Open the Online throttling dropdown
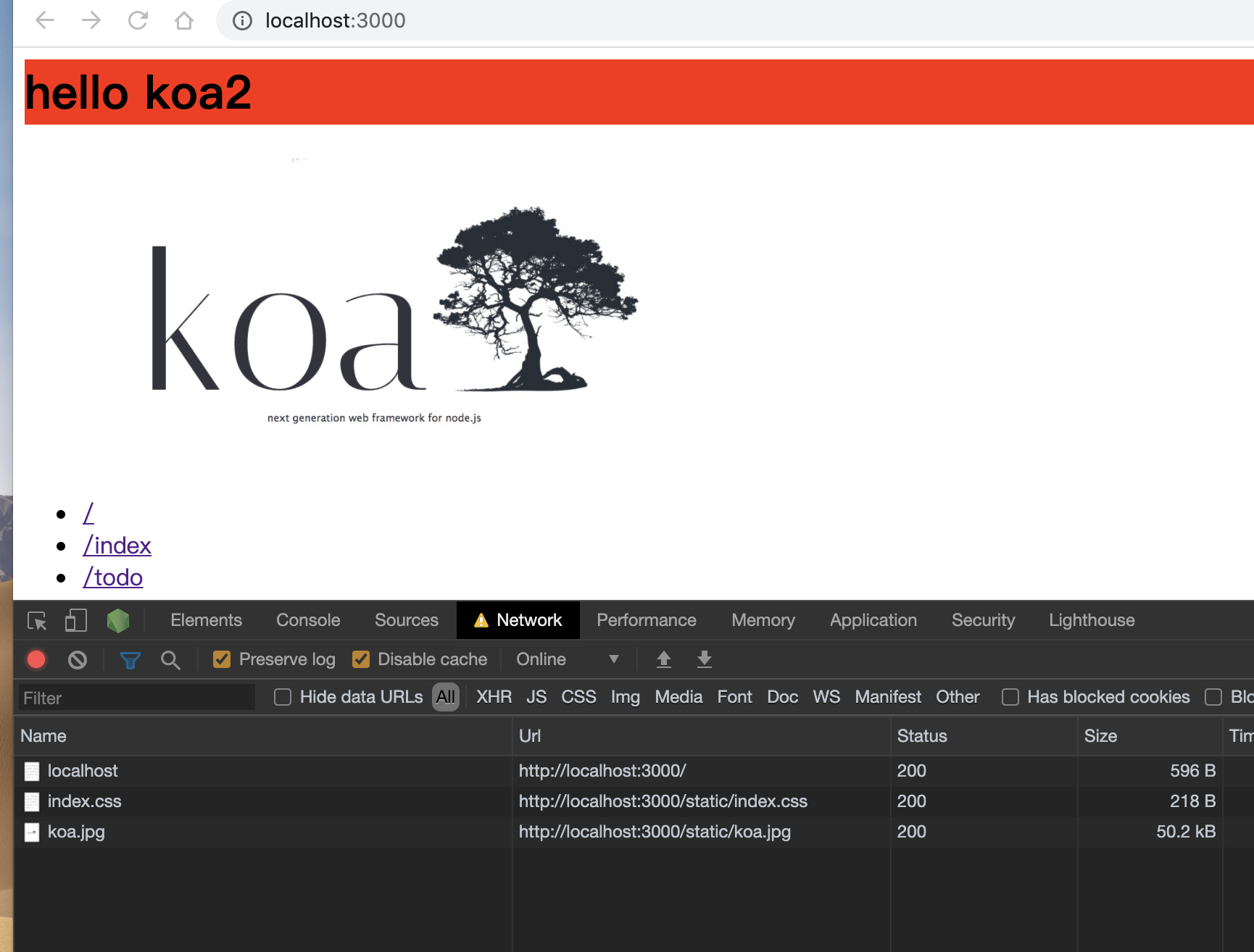 [568, 659]
